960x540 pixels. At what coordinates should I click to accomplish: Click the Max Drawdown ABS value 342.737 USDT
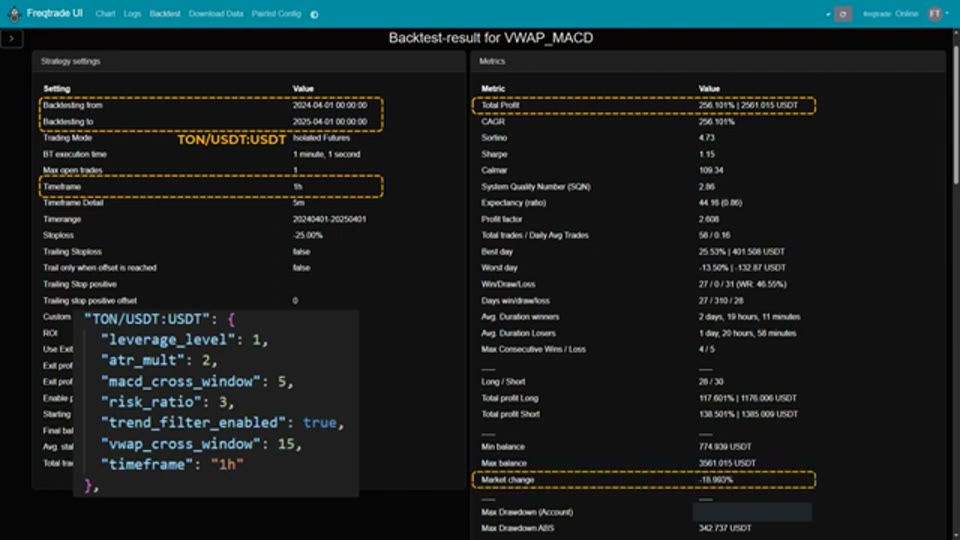click(725, 528)
